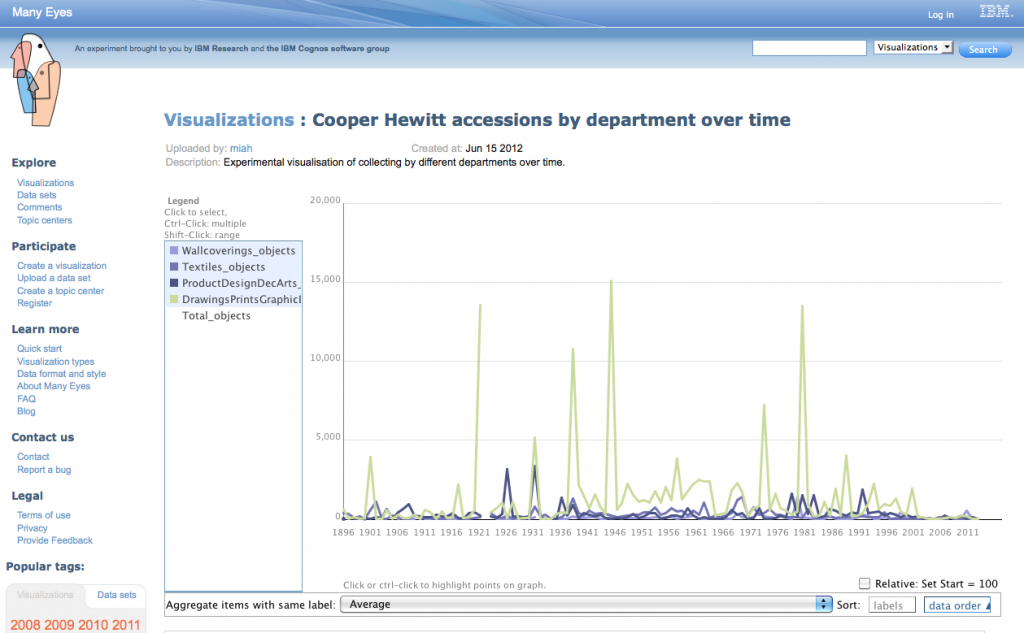Sort by data order
This screenshot has width=1024, height=633.
pos(957,606)
